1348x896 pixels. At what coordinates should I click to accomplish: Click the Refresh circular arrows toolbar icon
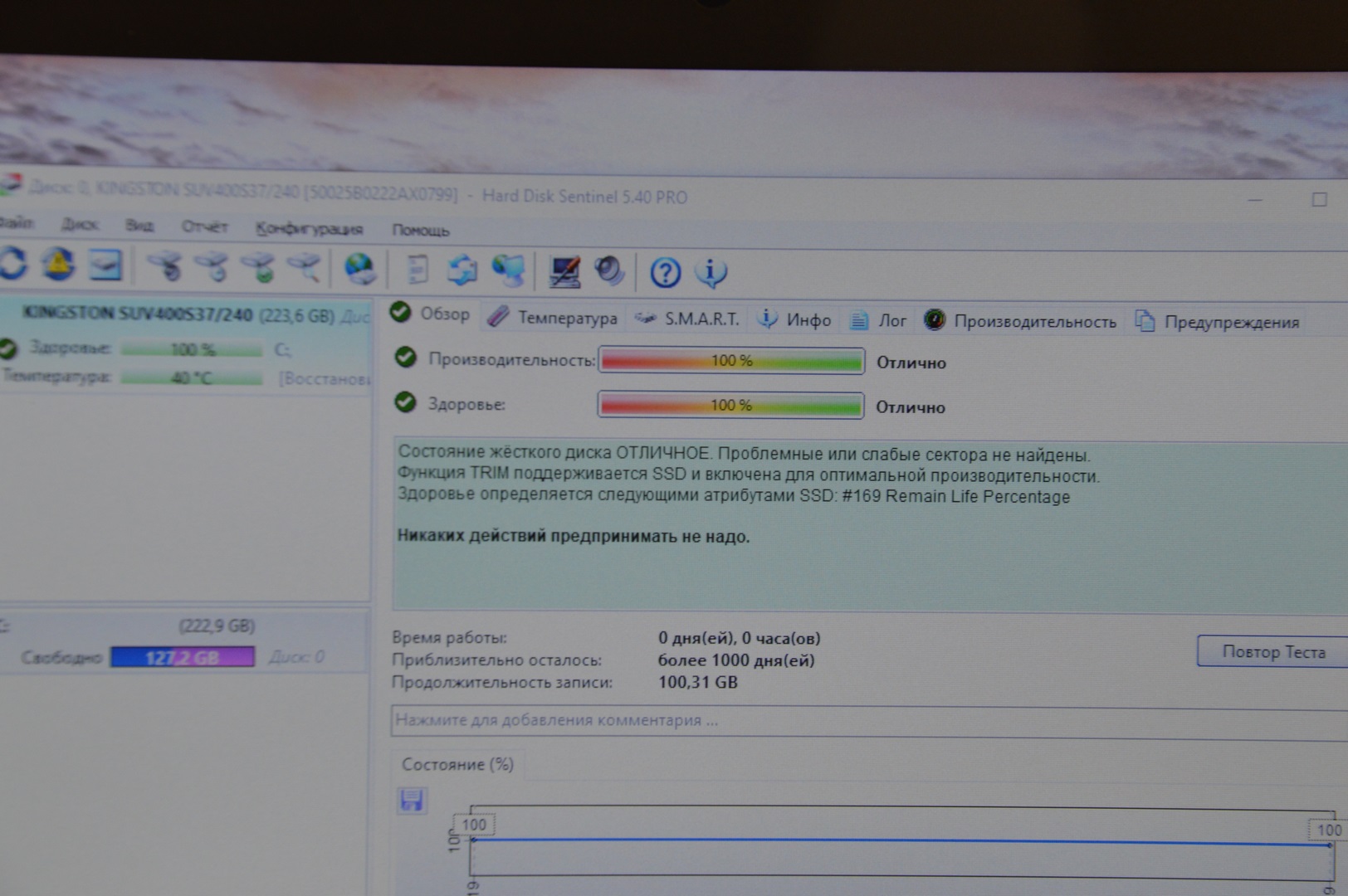[13, 264]
